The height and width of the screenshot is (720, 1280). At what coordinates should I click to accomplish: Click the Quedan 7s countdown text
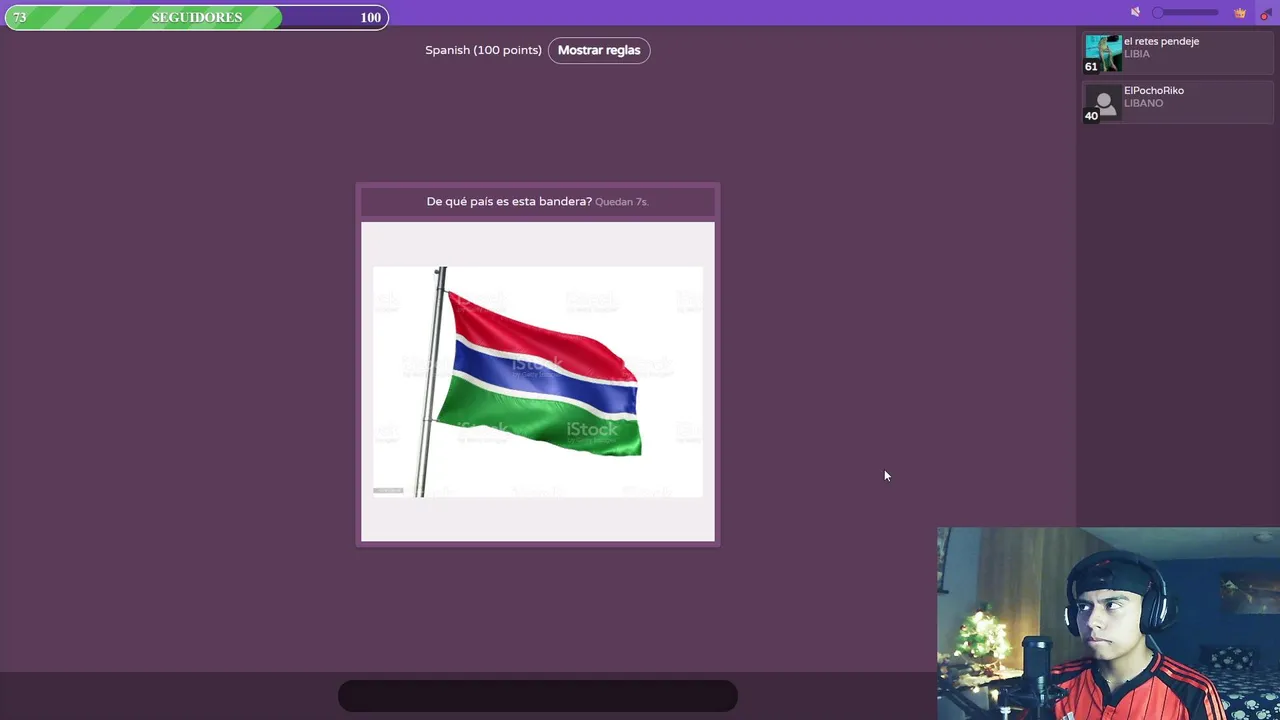point(622,202)
